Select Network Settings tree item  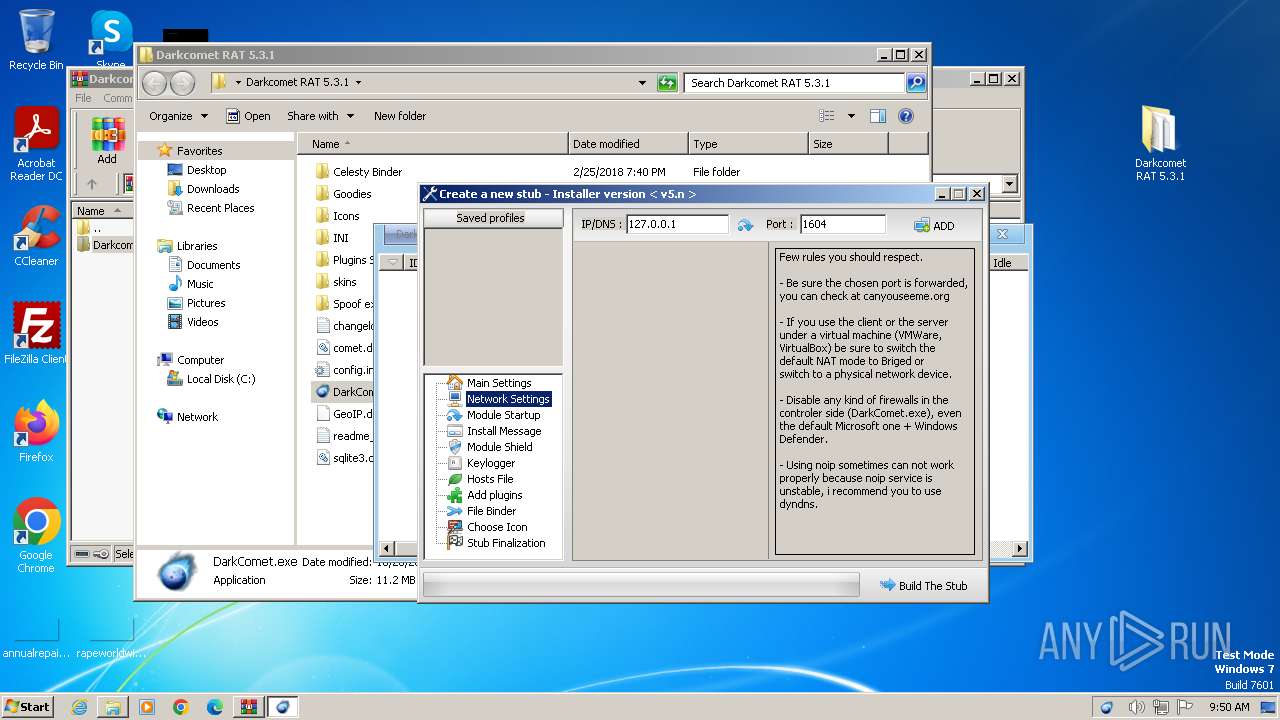[507, 399]
